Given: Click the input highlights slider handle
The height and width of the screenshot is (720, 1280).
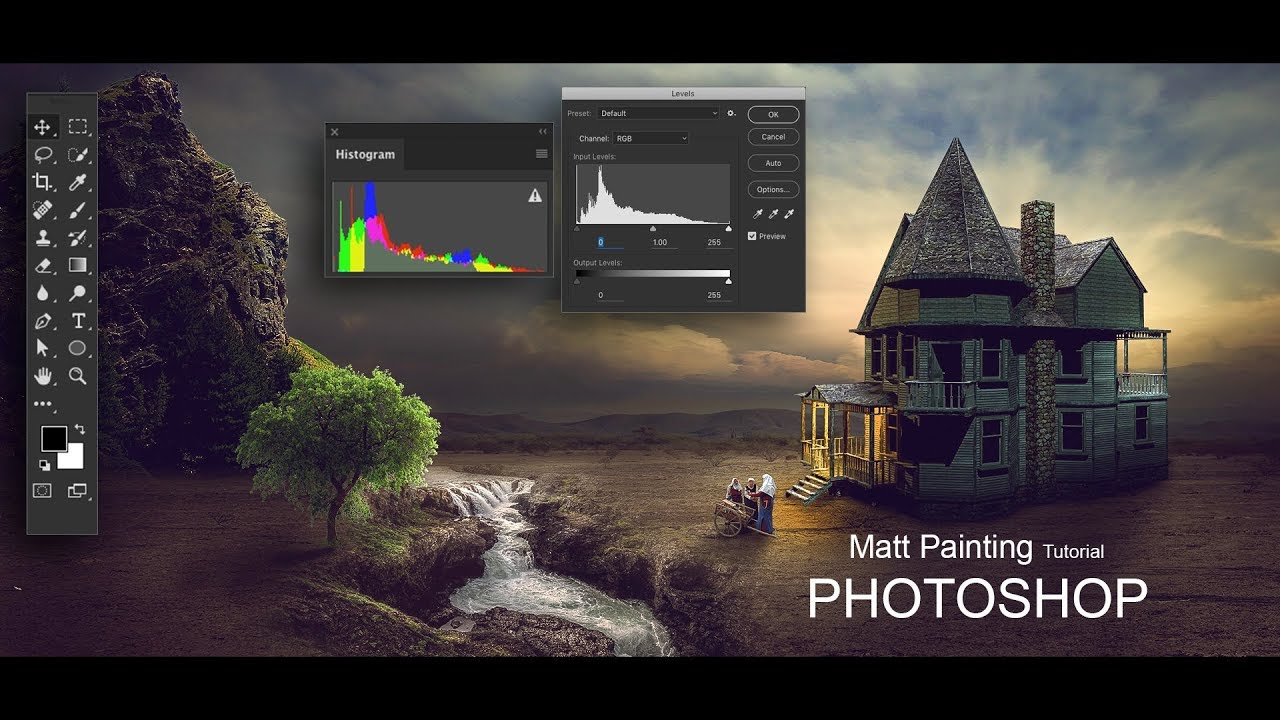Looking at the screenshot, I should 729,229.
